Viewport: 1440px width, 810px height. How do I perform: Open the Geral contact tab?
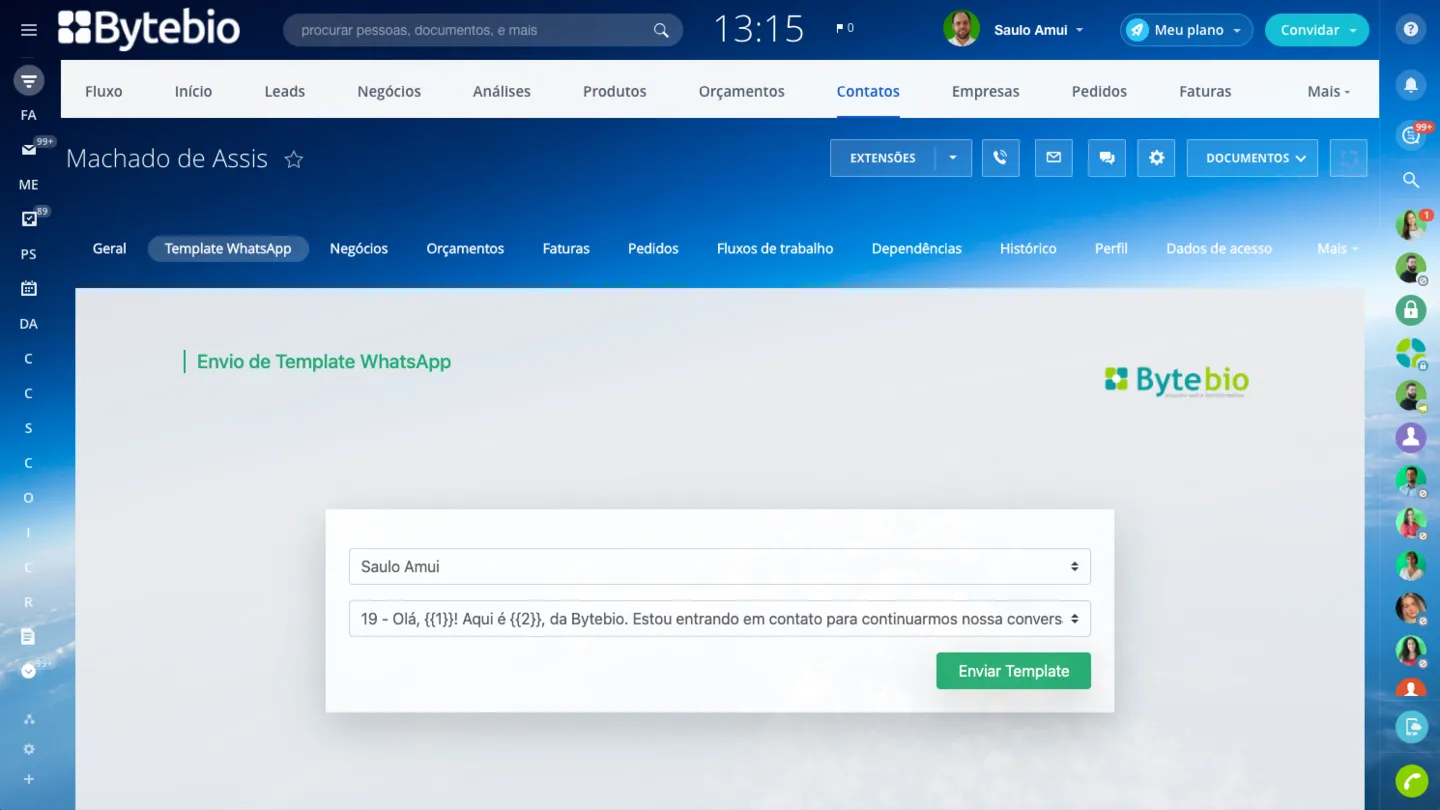tap(109, 248)
